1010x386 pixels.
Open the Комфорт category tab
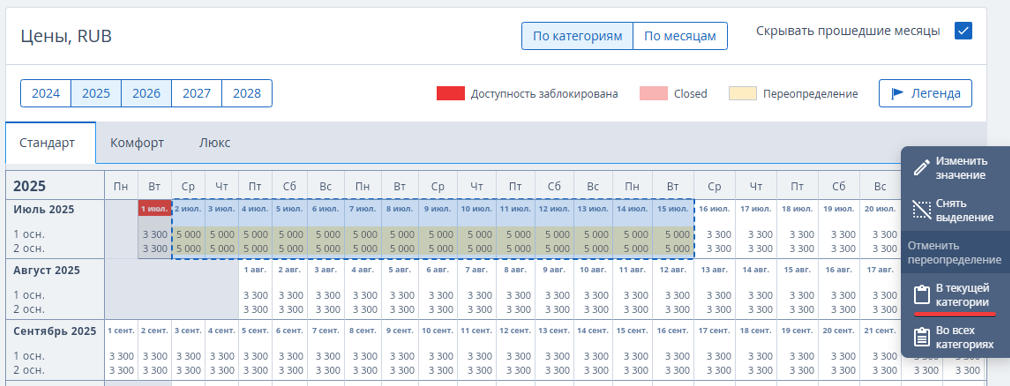[137, 142]
